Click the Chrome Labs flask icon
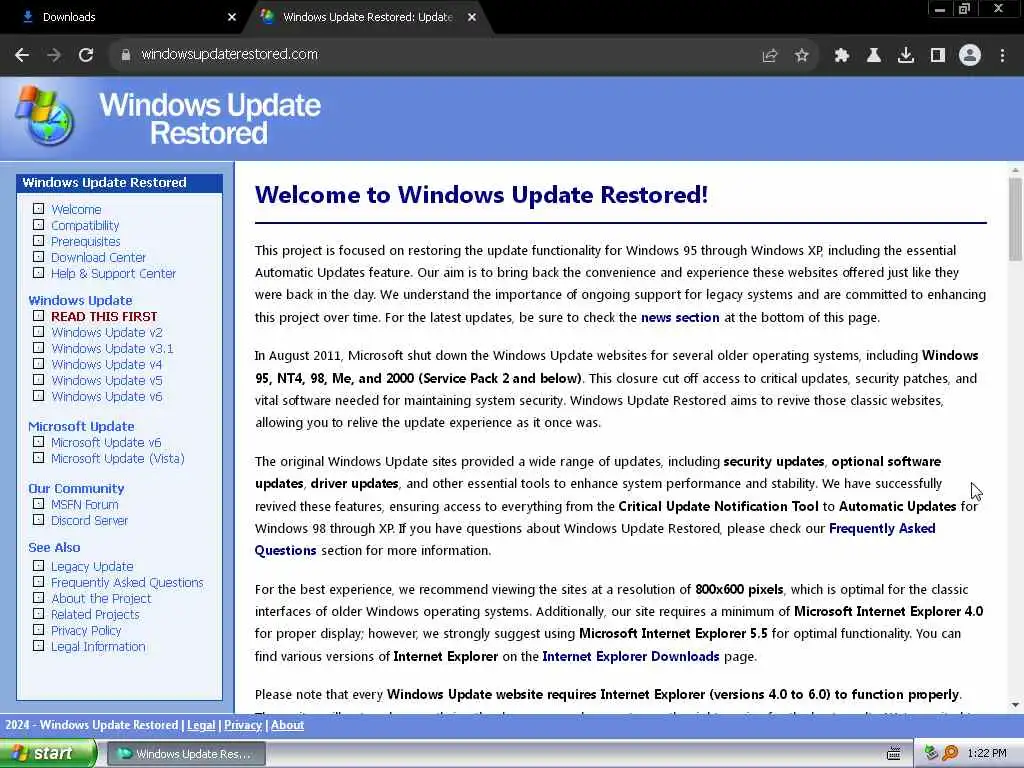 (x=873, y=56)
